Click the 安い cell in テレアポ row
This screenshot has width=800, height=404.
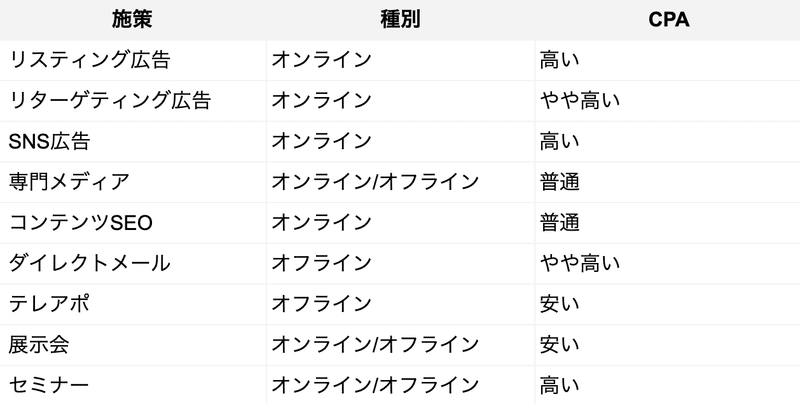(668, 304)
